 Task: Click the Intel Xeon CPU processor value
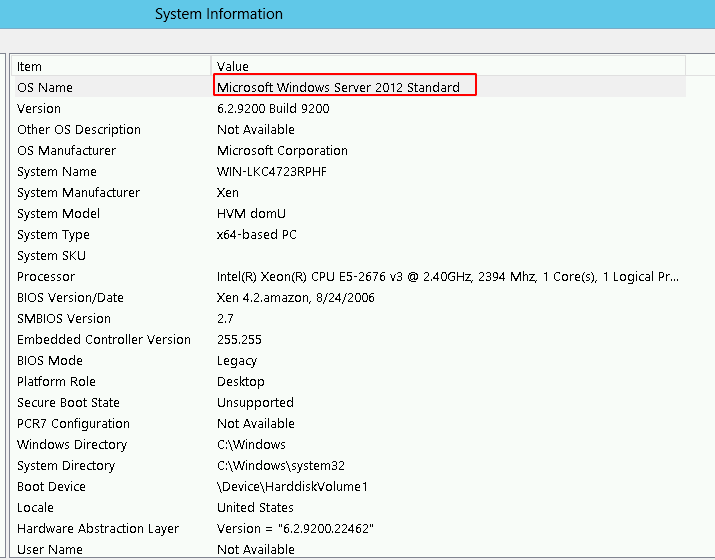tap(448, 277)
